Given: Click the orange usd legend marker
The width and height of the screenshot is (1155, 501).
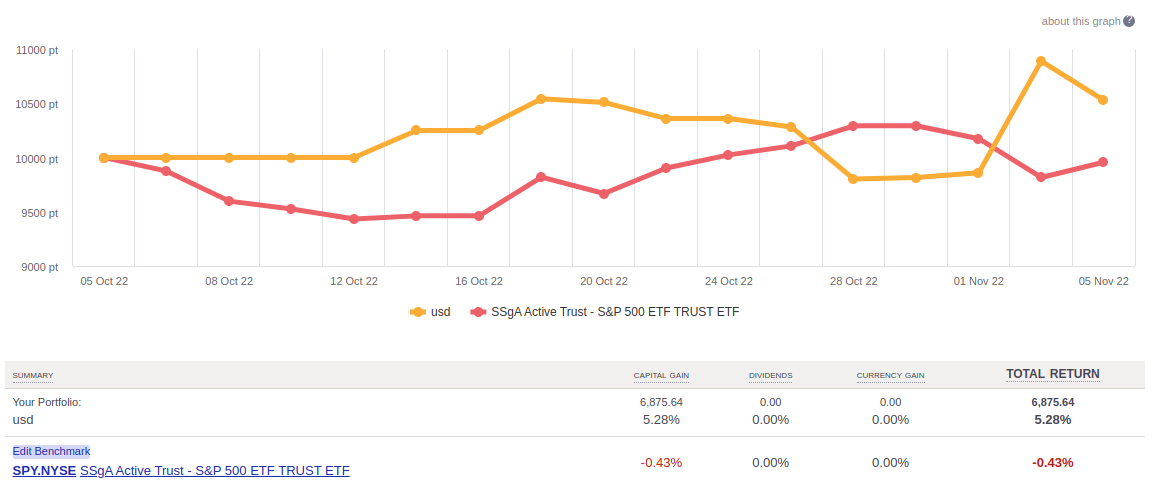Looking at the screenshot, I should 418,312.
